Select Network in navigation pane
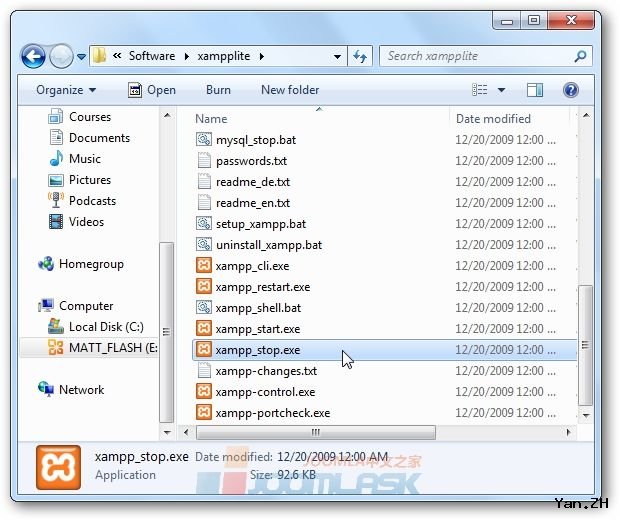 click(72, 390)
